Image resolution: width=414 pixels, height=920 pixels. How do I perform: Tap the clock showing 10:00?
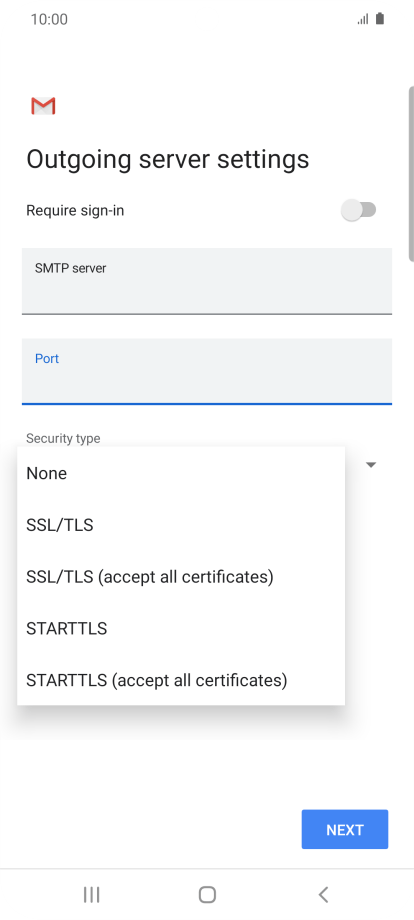49,19
